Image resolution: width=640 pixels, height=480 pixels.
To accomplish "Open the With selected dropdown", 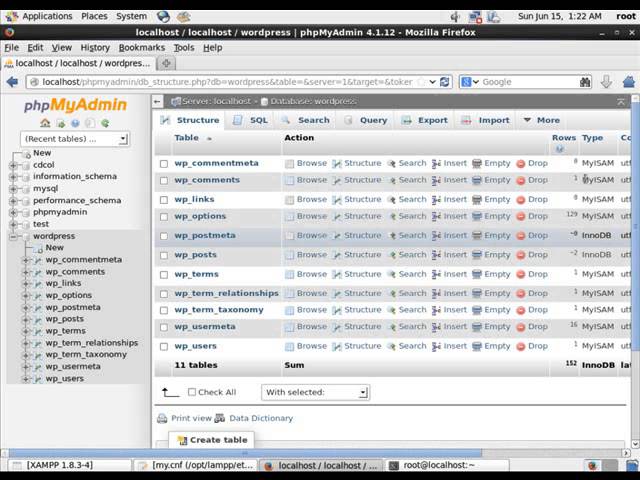I will click(316, 392).
